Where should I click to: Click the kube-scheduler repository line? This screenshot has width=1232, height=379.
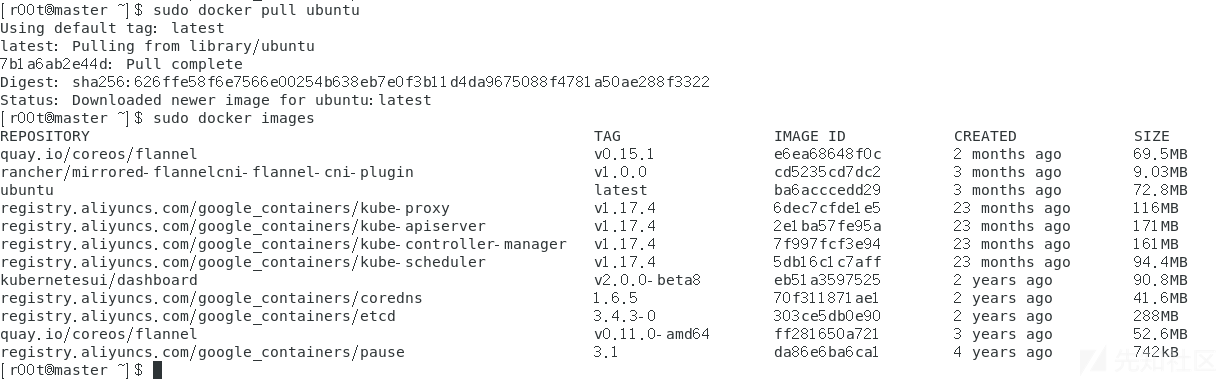click(x=243, y=262)
